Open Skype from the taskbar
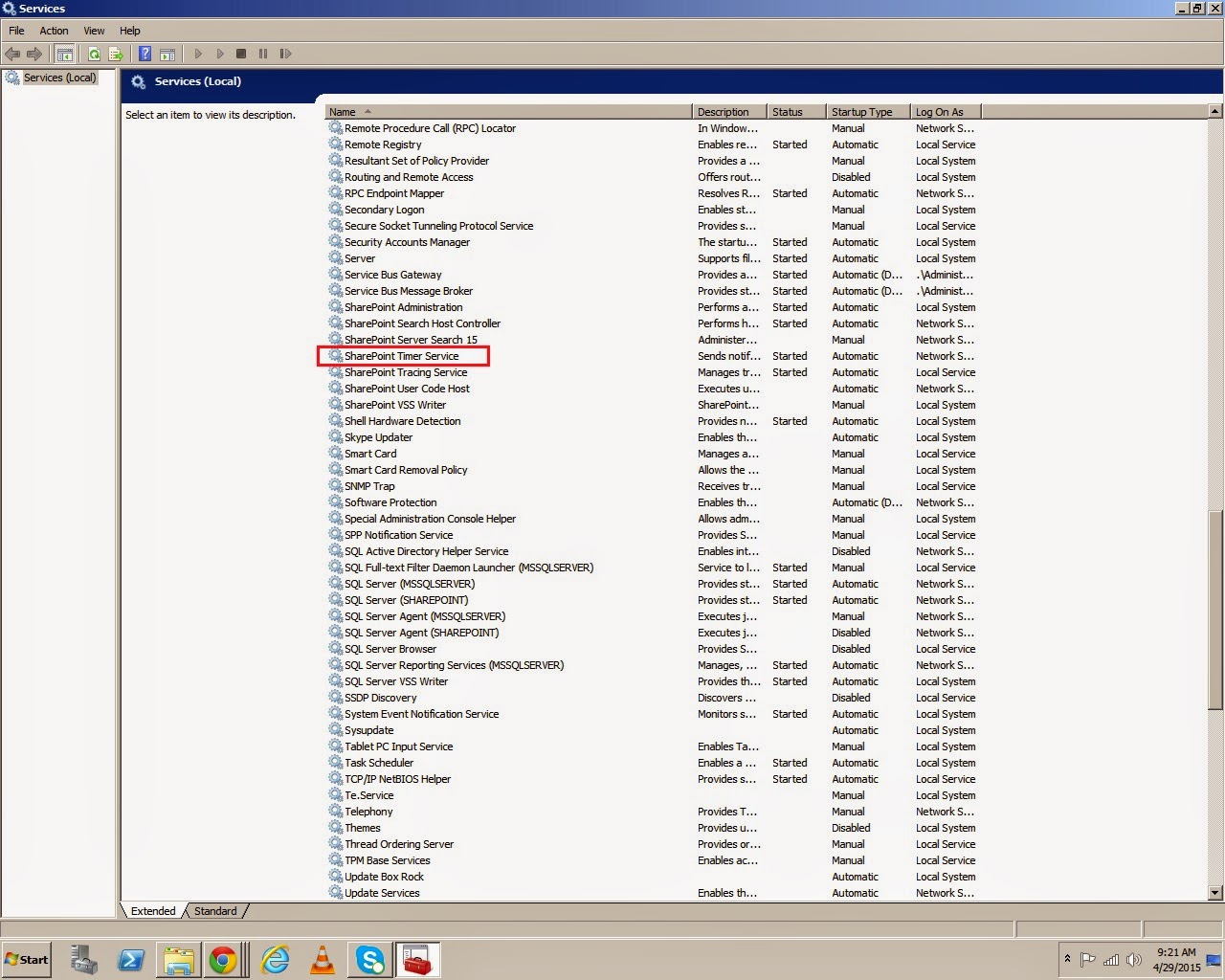Screen dimensions: 1225x980 (x=369, y=959)
